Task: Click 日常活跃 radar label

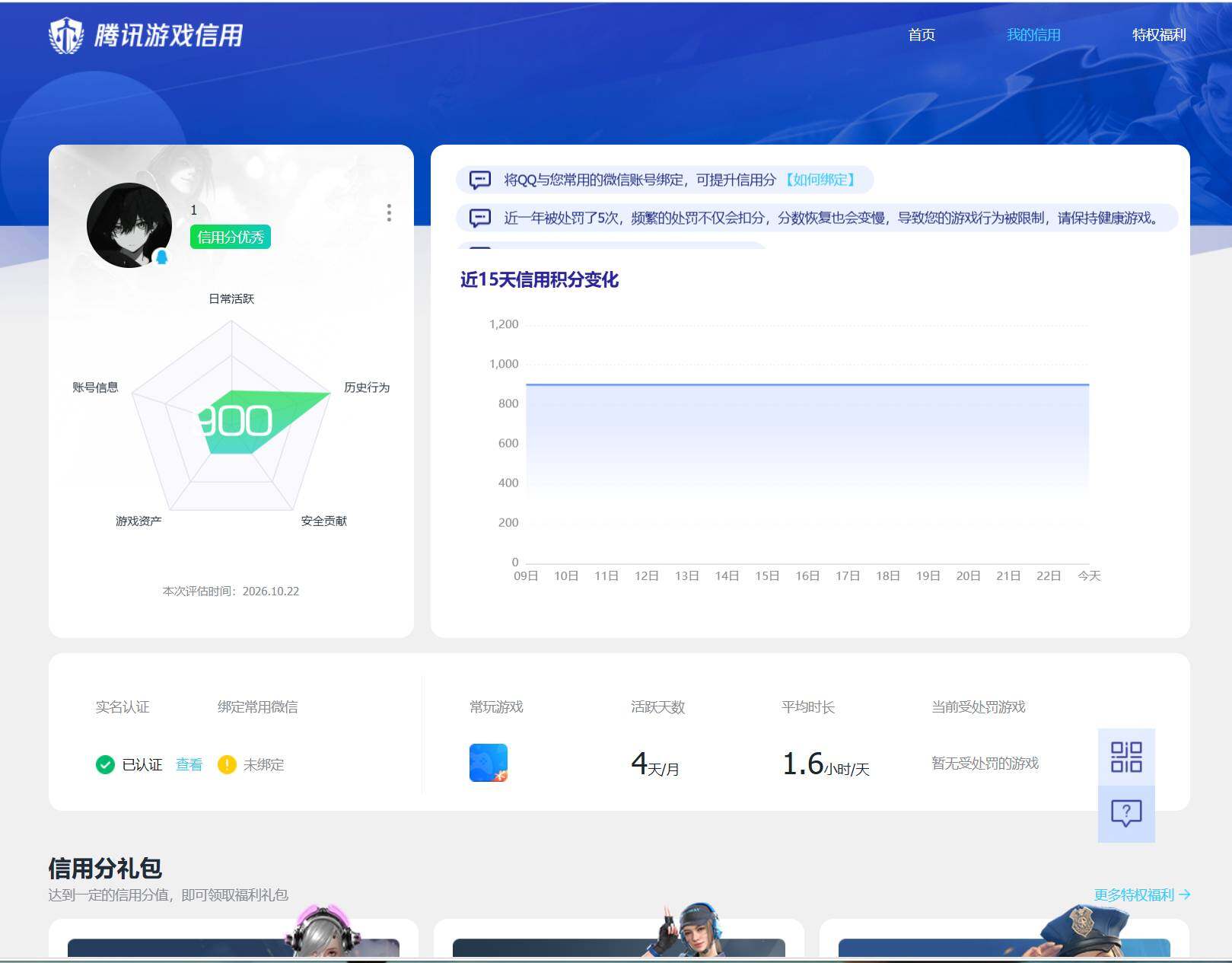Action: click(x=231, y=298)
